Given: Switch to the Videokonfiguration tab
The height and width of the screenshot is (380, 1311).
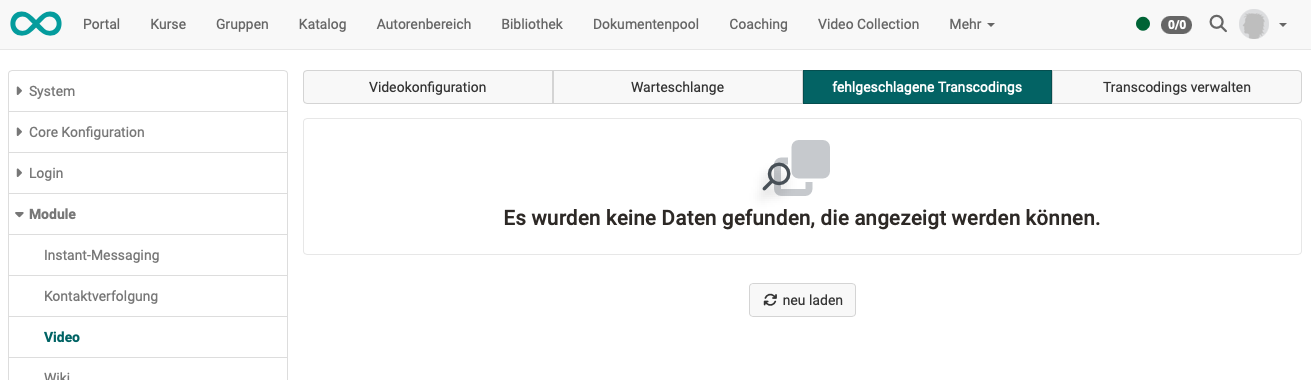Looking at the screenshot, I should (x=428, y=87).
